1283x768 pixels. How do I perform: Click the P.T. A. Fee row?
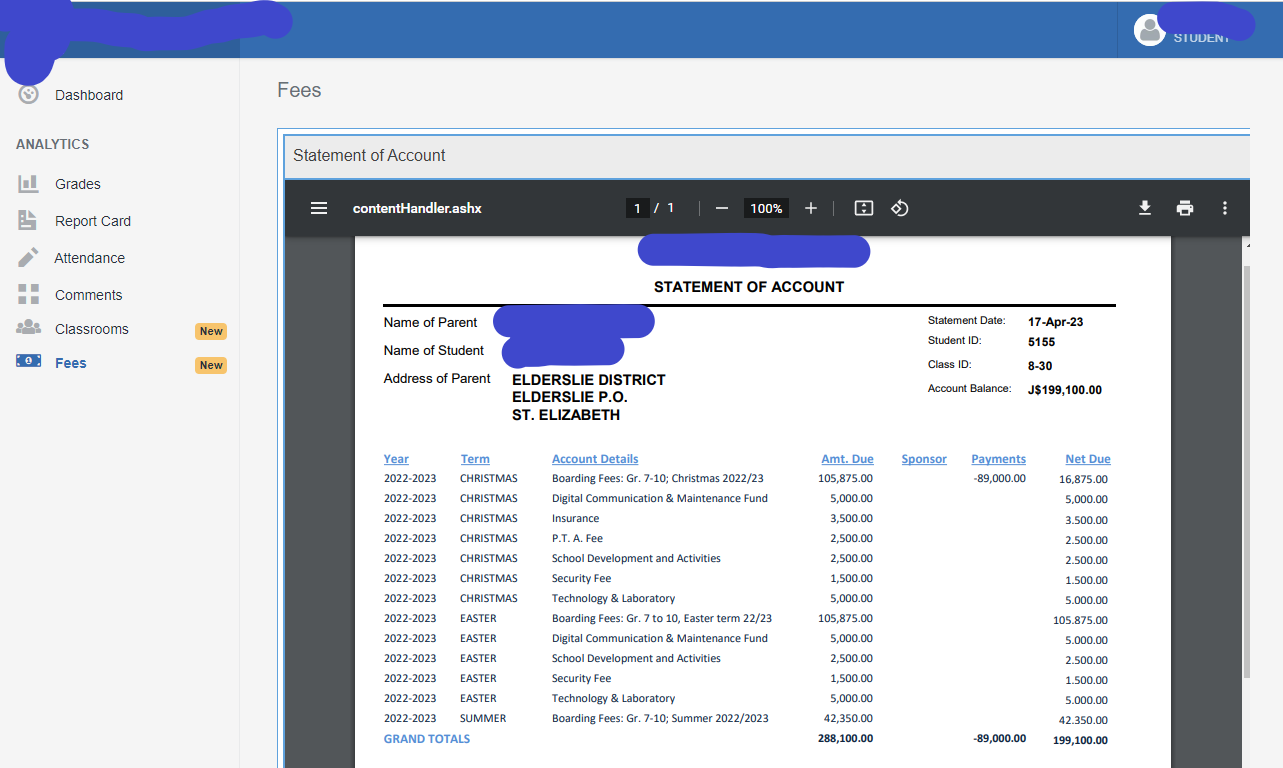tap(746, 539)
